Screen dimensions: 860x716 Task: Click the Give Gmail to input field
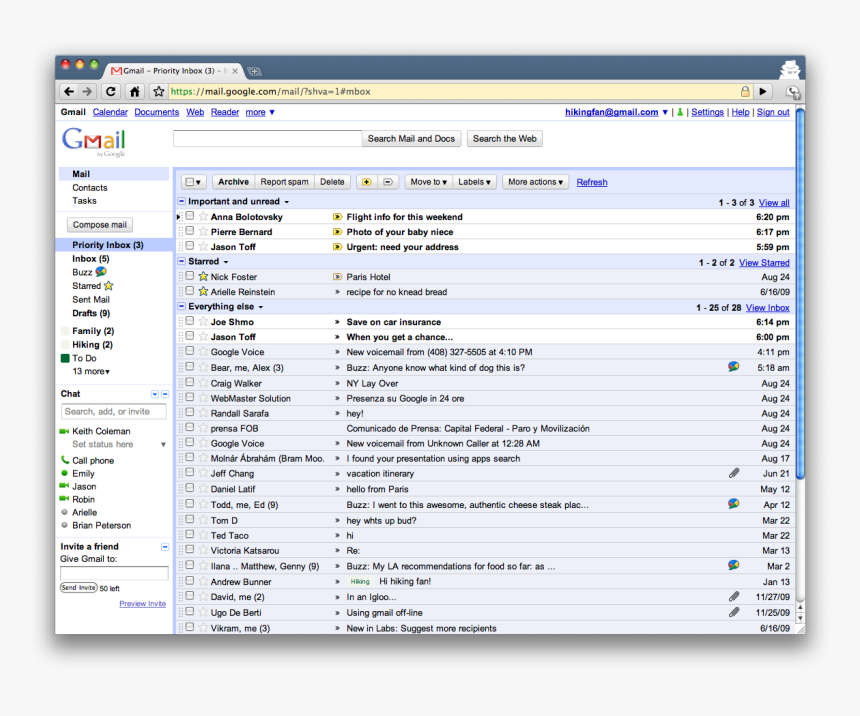[112, 572]
